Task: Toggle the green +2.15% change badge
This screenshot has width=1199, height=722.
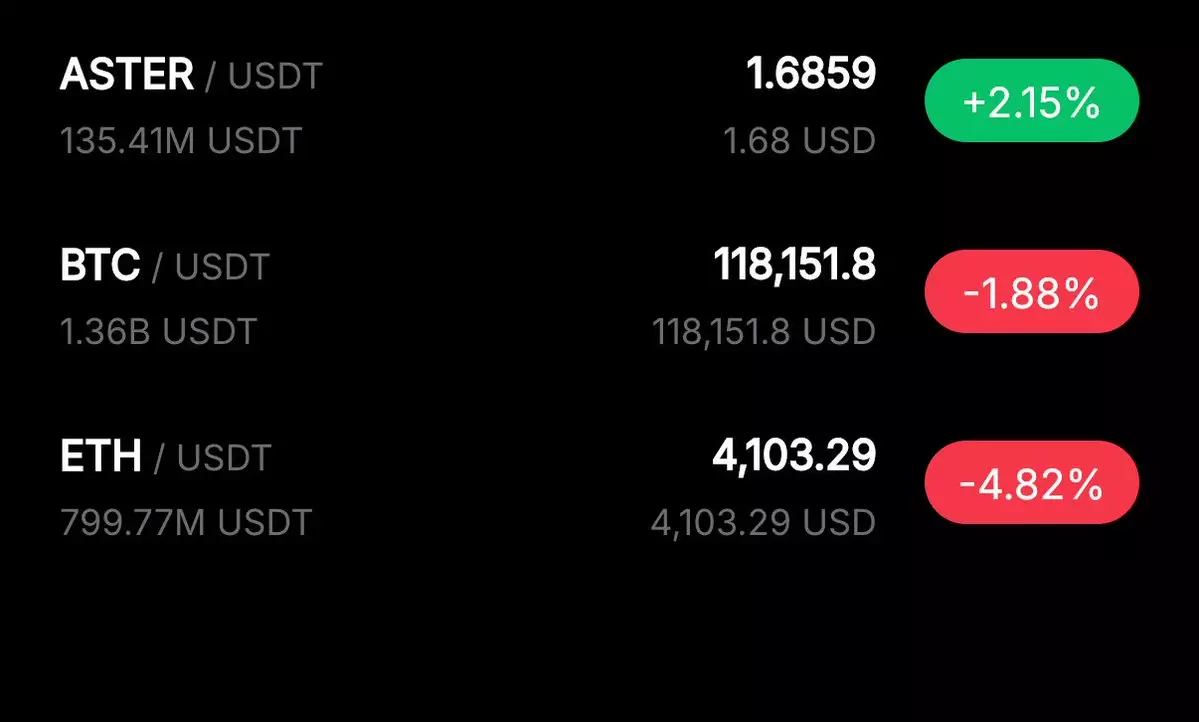Action: 1031,101
